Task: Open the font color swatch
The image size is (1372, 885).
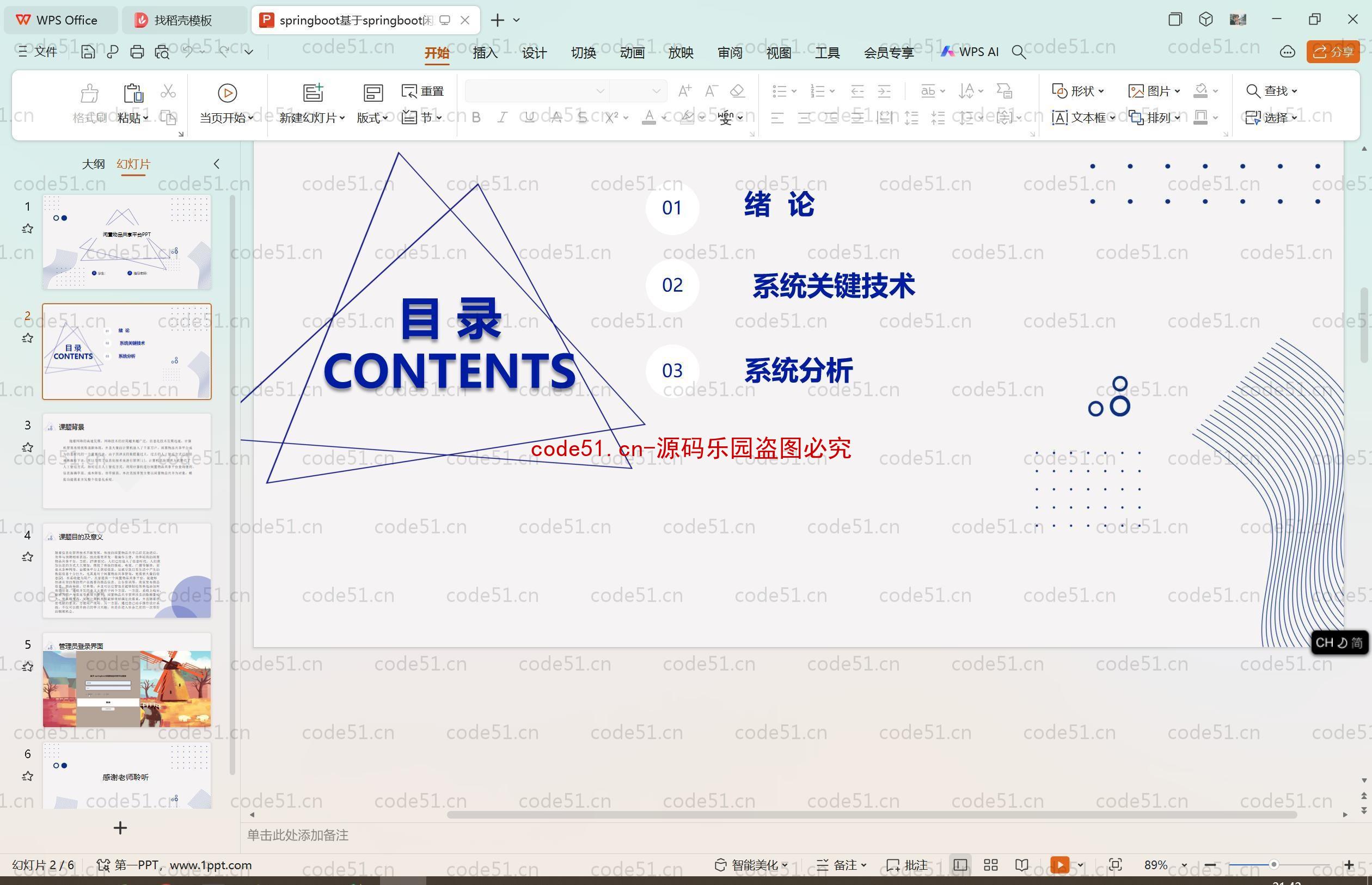Action: pyautogui.click(x=649, y=118)
